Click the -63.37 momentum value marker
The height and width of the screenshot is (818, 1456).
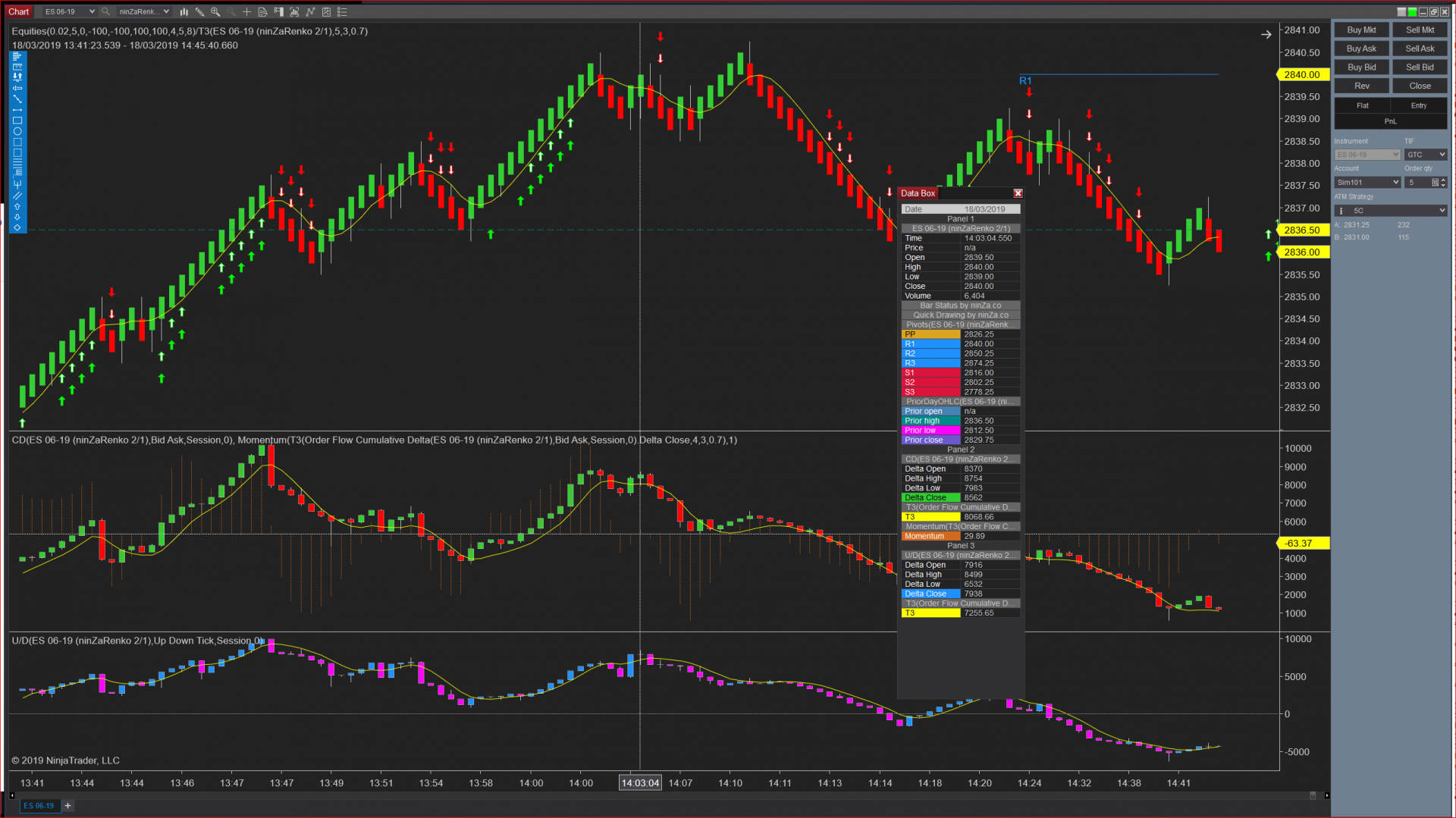point(1303,544)
